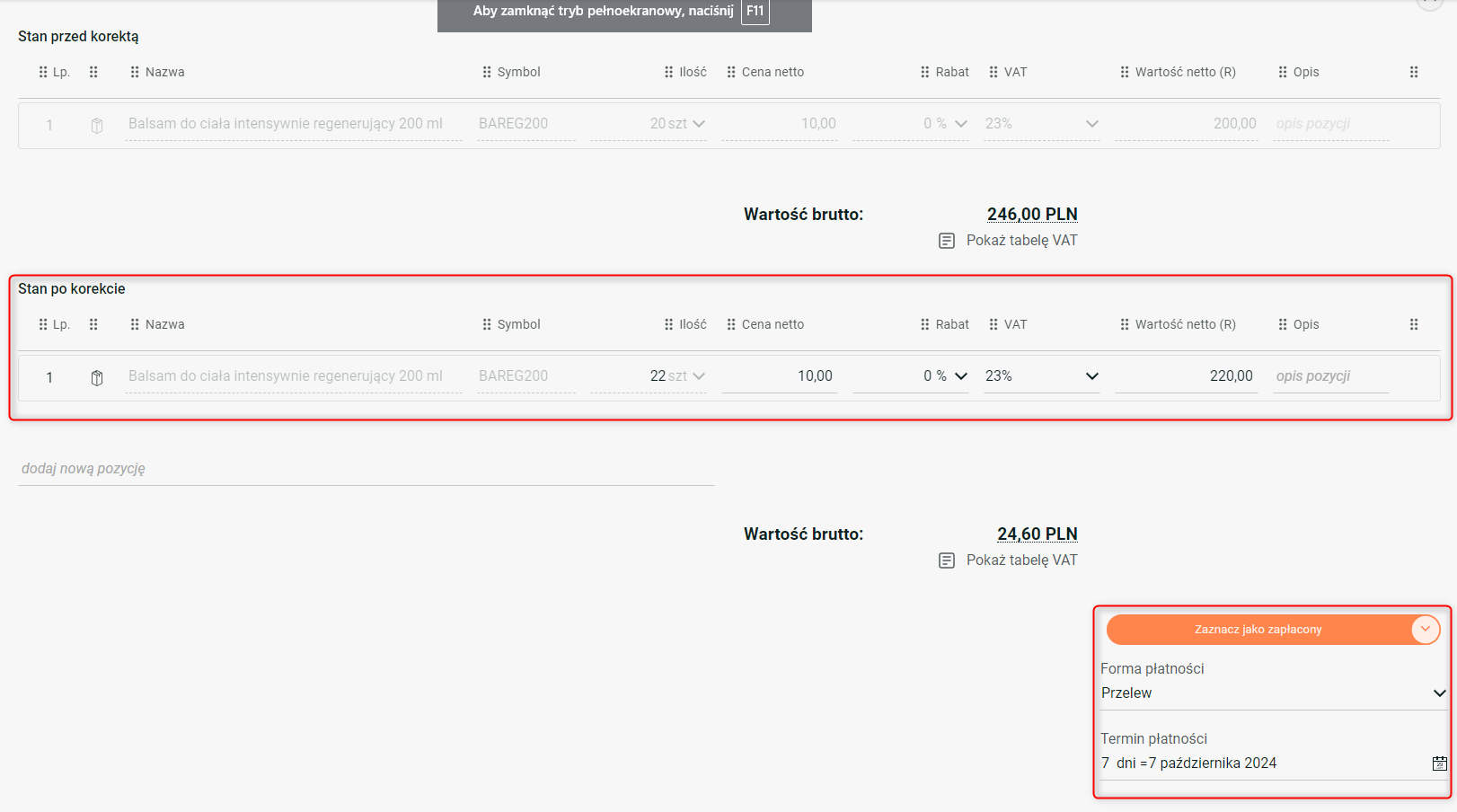Open the 'Forma płatności' dropdown showing 'Przelew'
The image size is (1457, 812).
(1274, 693)
